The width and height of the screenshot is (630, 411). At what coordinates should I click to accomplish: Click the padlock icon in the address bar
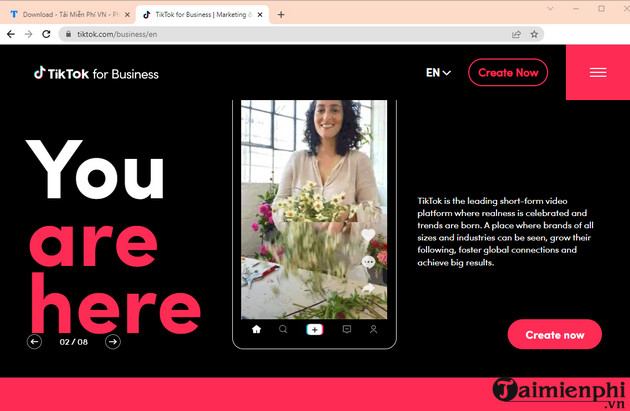coord(68,34)
